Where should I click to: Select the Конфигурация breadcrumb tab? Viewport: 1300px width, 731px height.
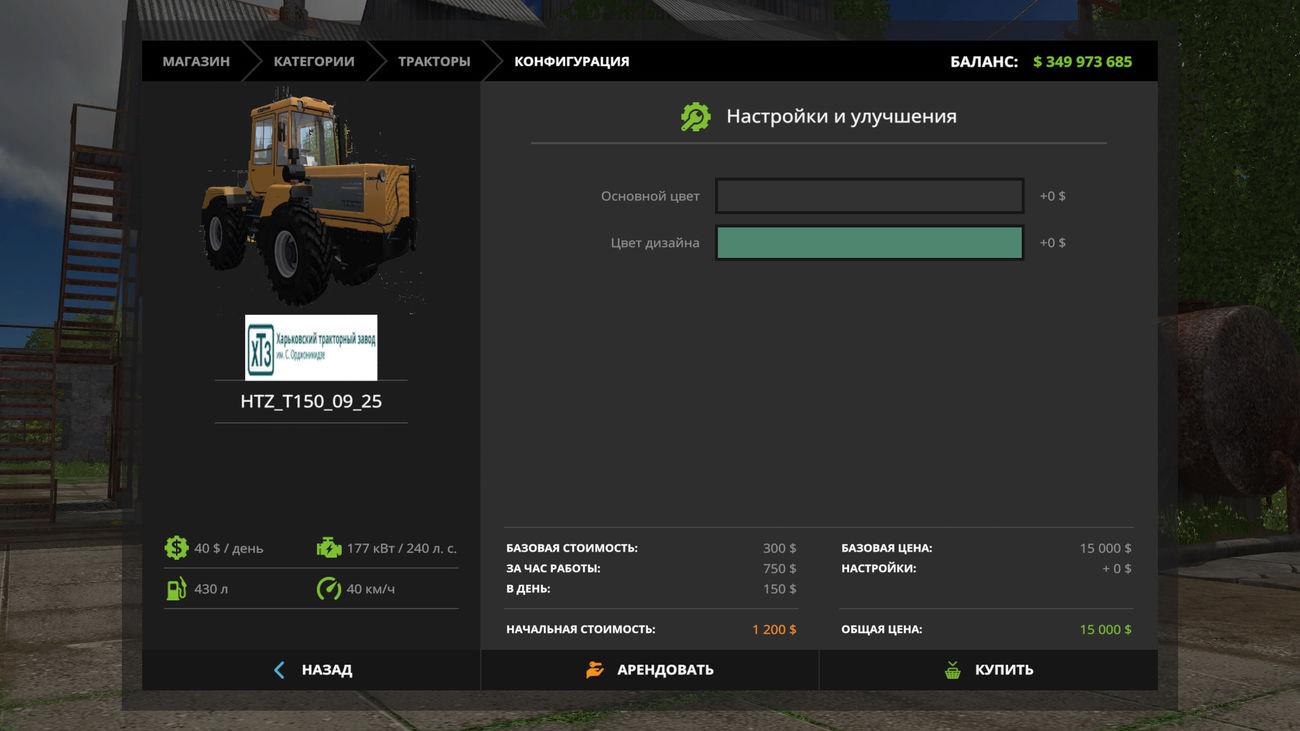[572, 62]
